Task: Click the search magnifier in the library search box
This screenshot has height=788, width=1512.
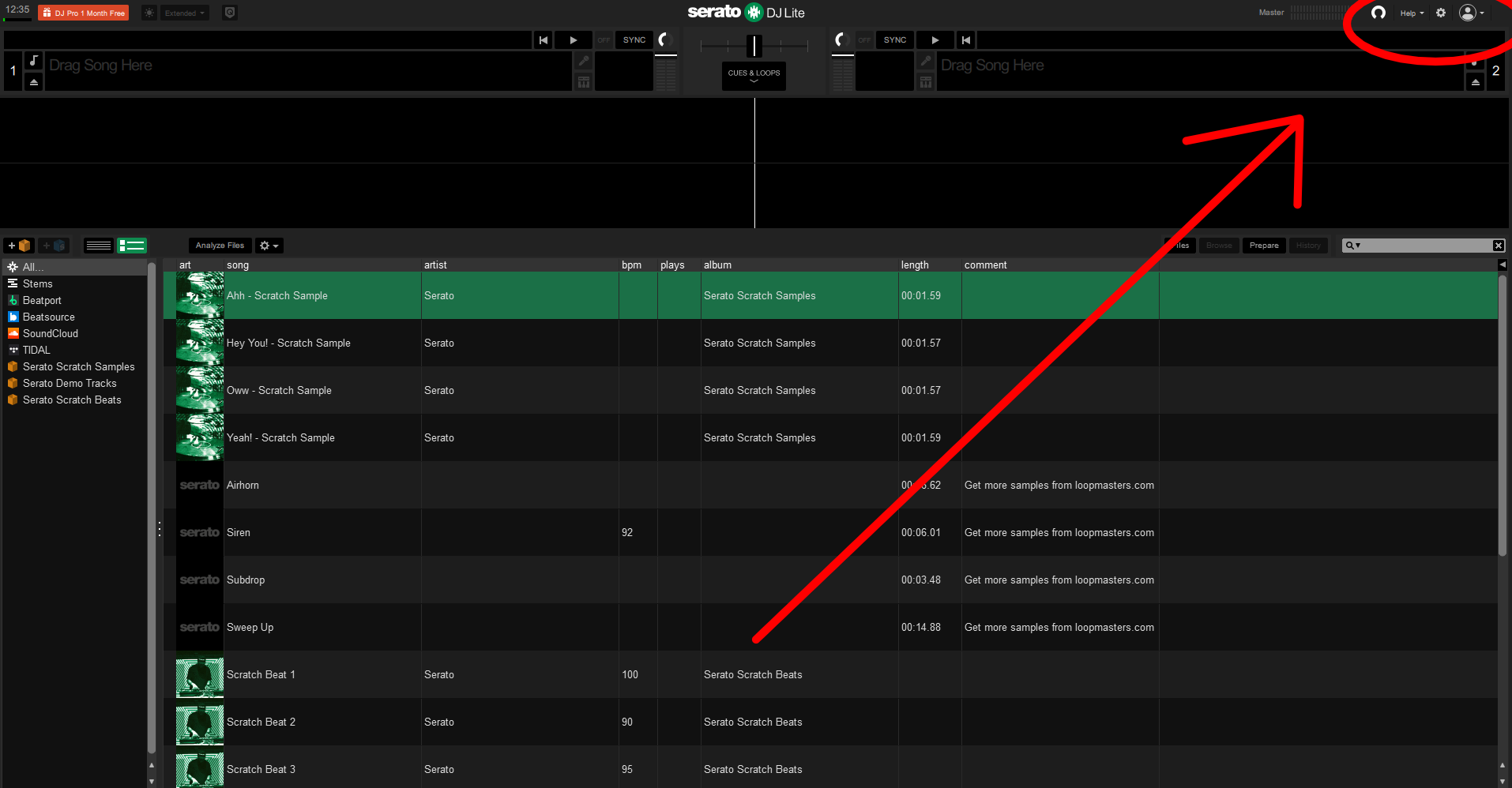Action: [1350, 246]
